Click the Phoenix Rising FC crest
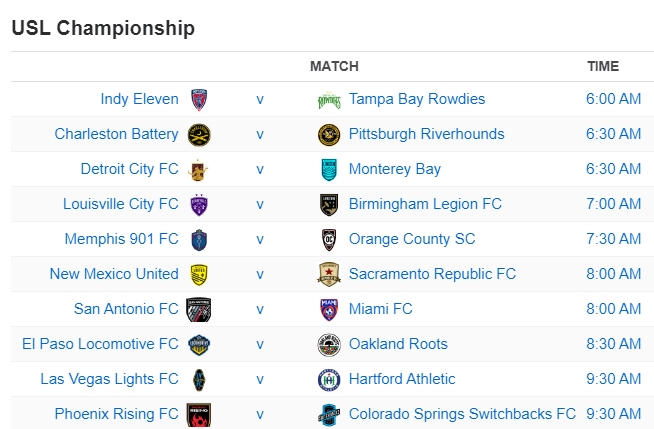Screen dimensions: 654x429 (x=198, y=415)
